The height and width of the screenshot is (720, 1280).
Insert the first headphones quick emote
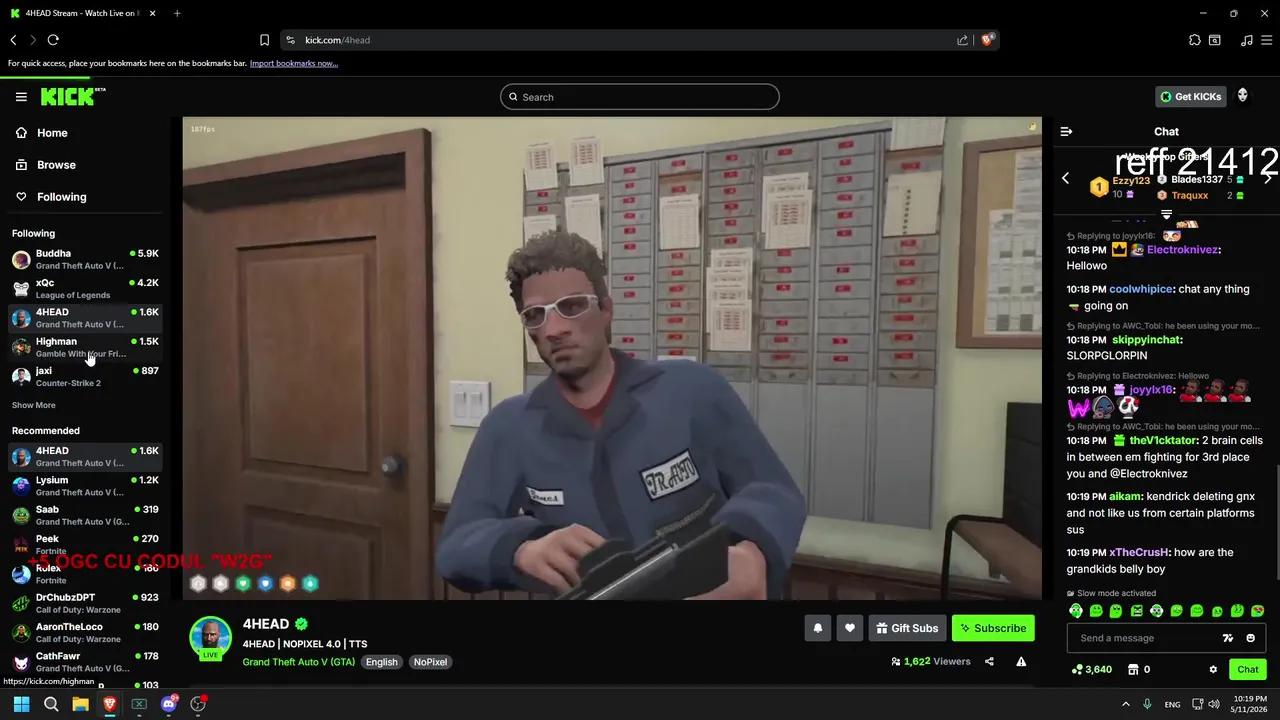click(1076, 610)
